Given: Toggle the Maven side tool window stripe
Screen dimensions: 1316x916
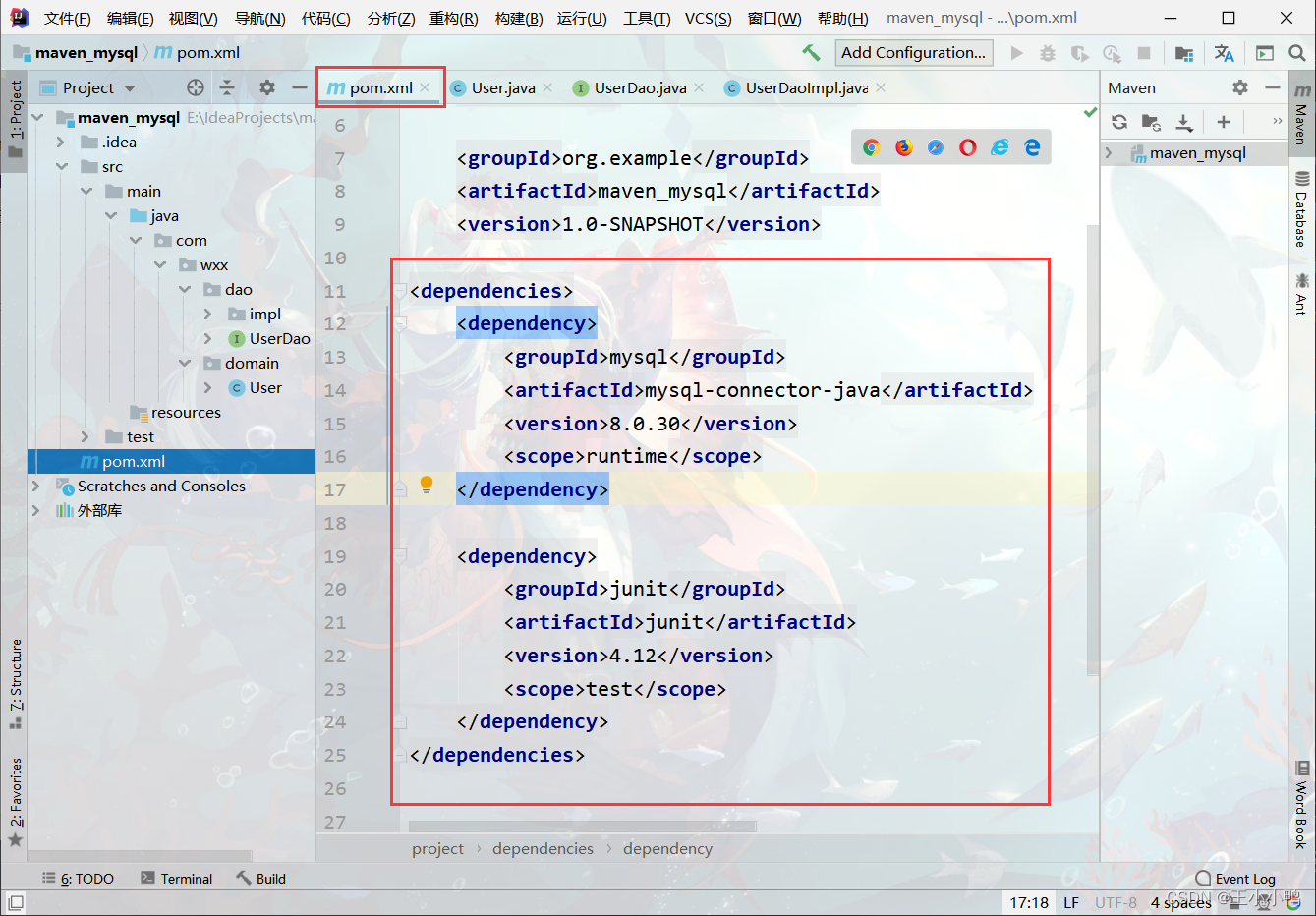Looking at the screenshot, I should pos(1301,115).
